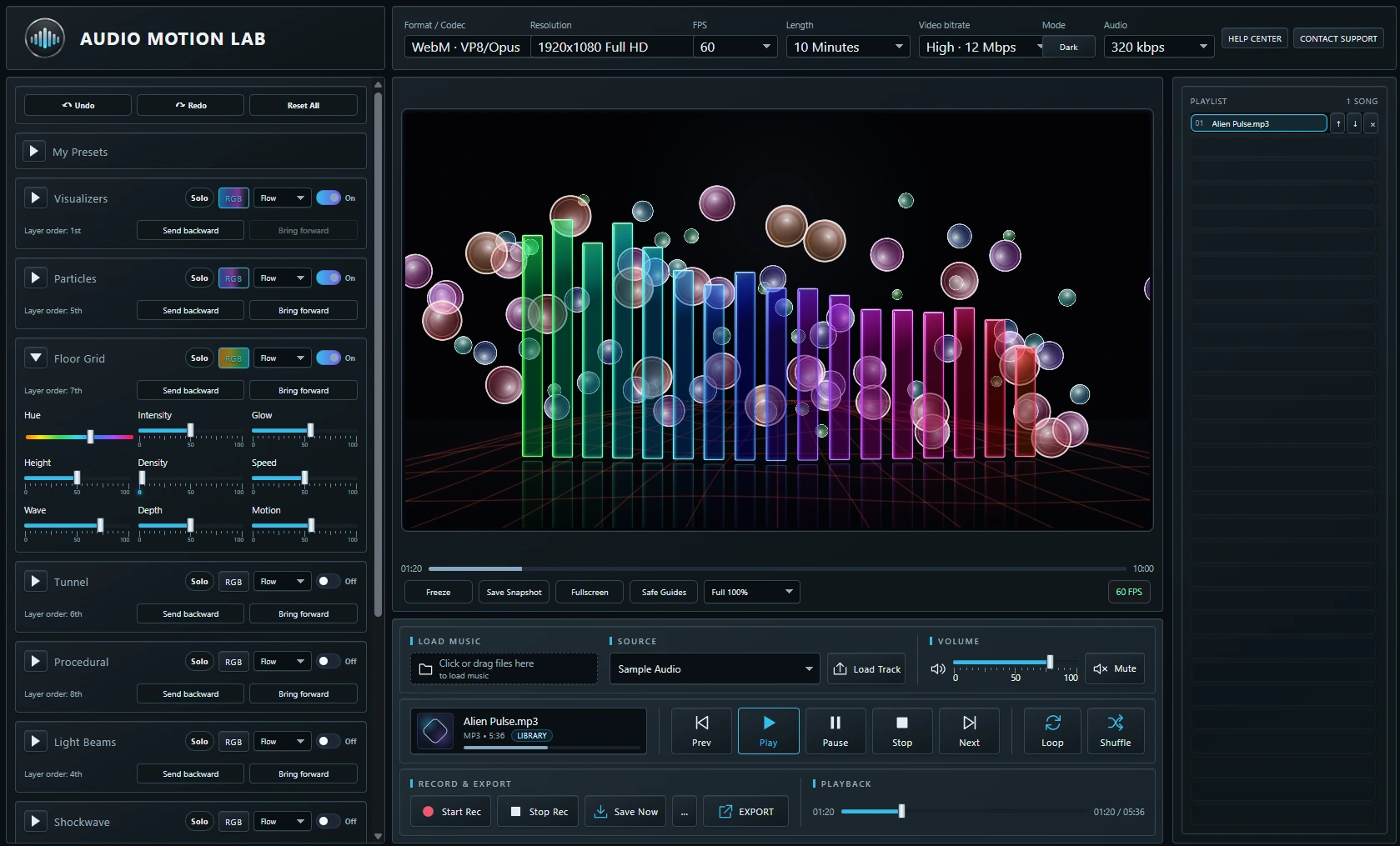Send the Visualizers layer backward
Image resolution: width=1400 pixels, height=846 pixels.
pyautogui.click(x=191, y=230)
